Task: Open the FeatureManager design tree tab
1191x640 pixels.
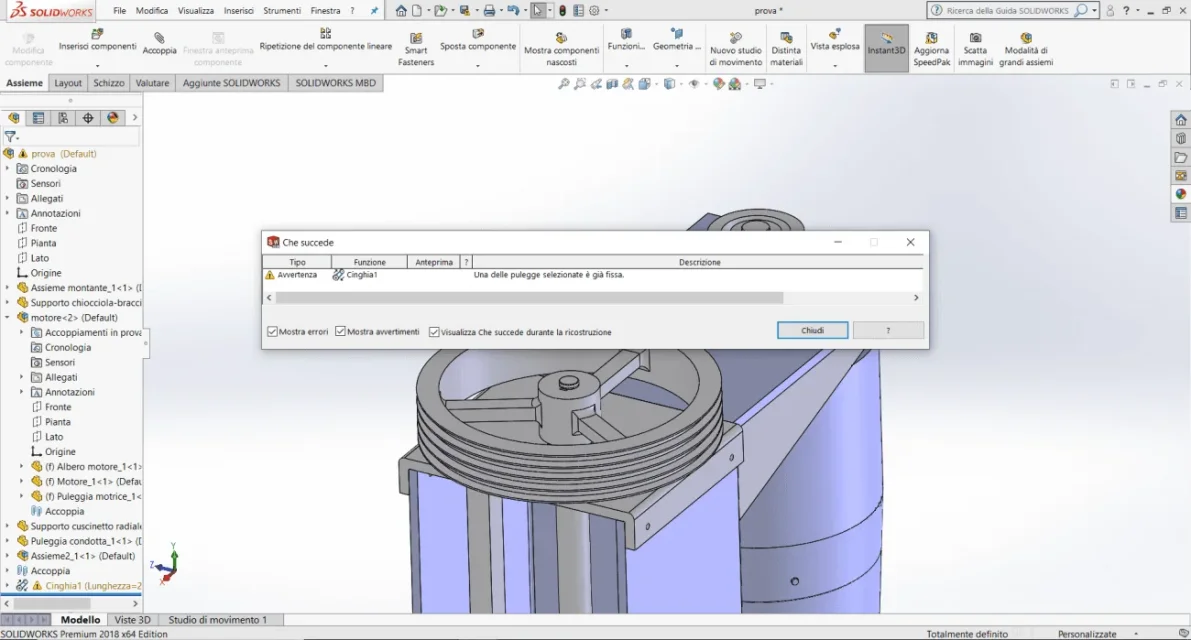Action: click(x=14, y=118)
